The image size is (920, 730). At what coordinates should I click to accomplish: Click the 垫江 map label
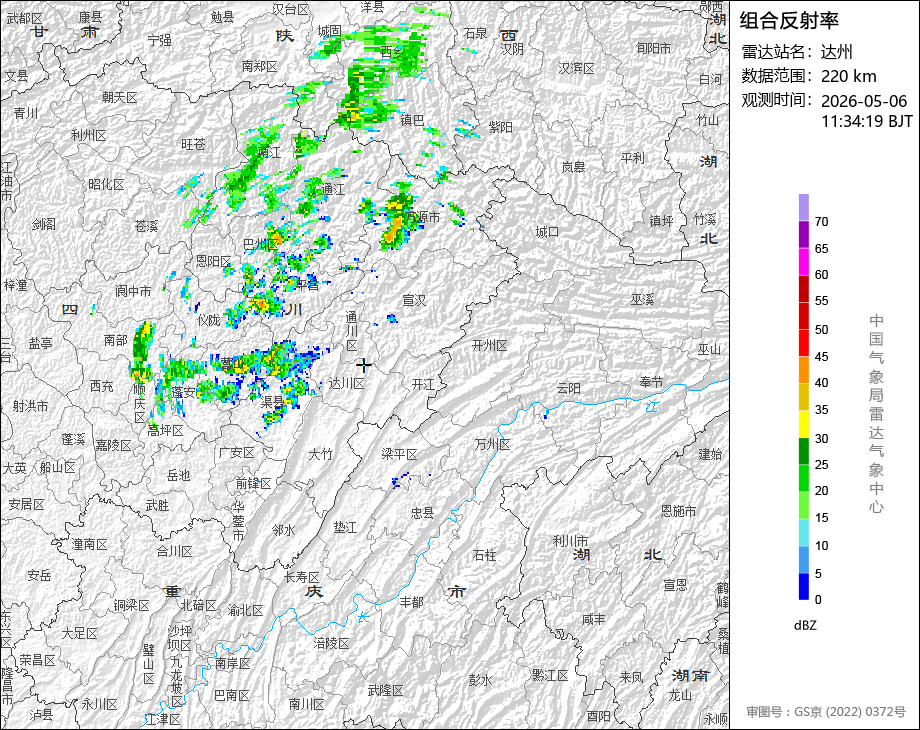point(345,528)
